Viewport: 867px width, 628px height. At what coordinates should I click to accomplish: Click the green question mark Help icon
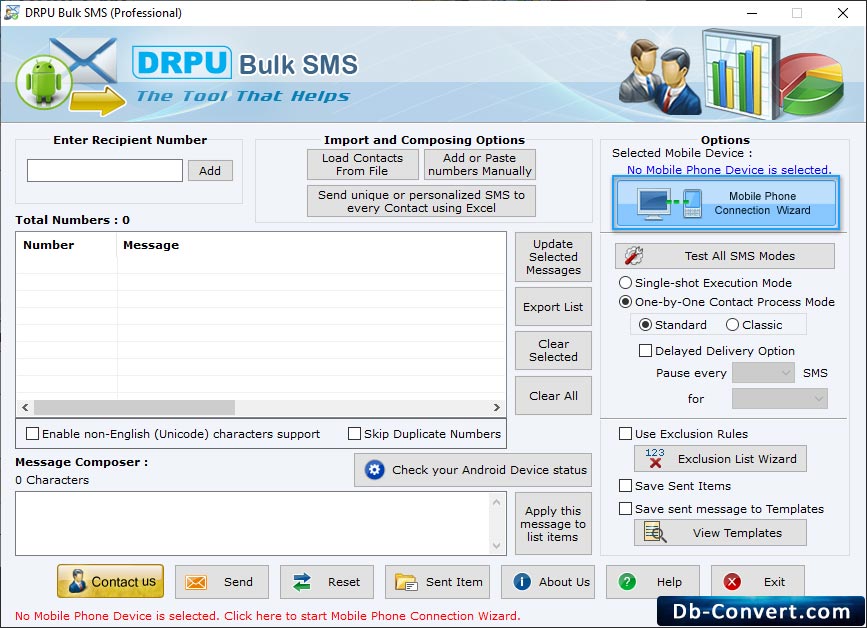click(627, 582)
